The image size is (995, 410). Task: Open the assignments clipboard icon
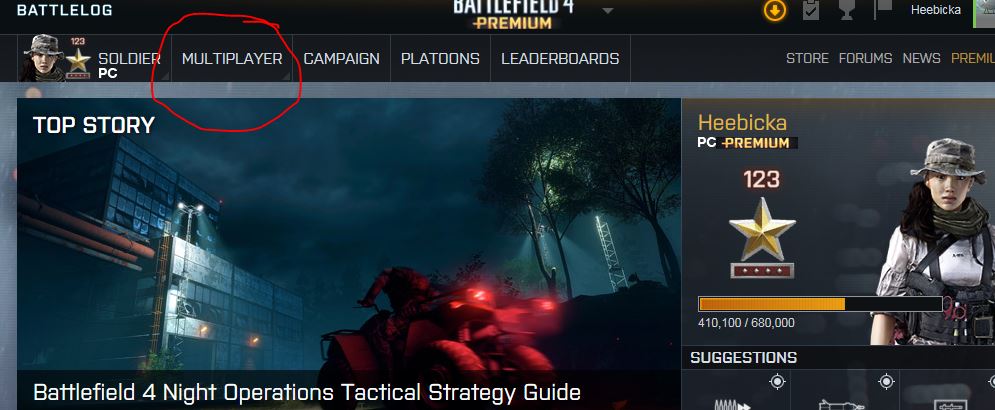[810, 10]
